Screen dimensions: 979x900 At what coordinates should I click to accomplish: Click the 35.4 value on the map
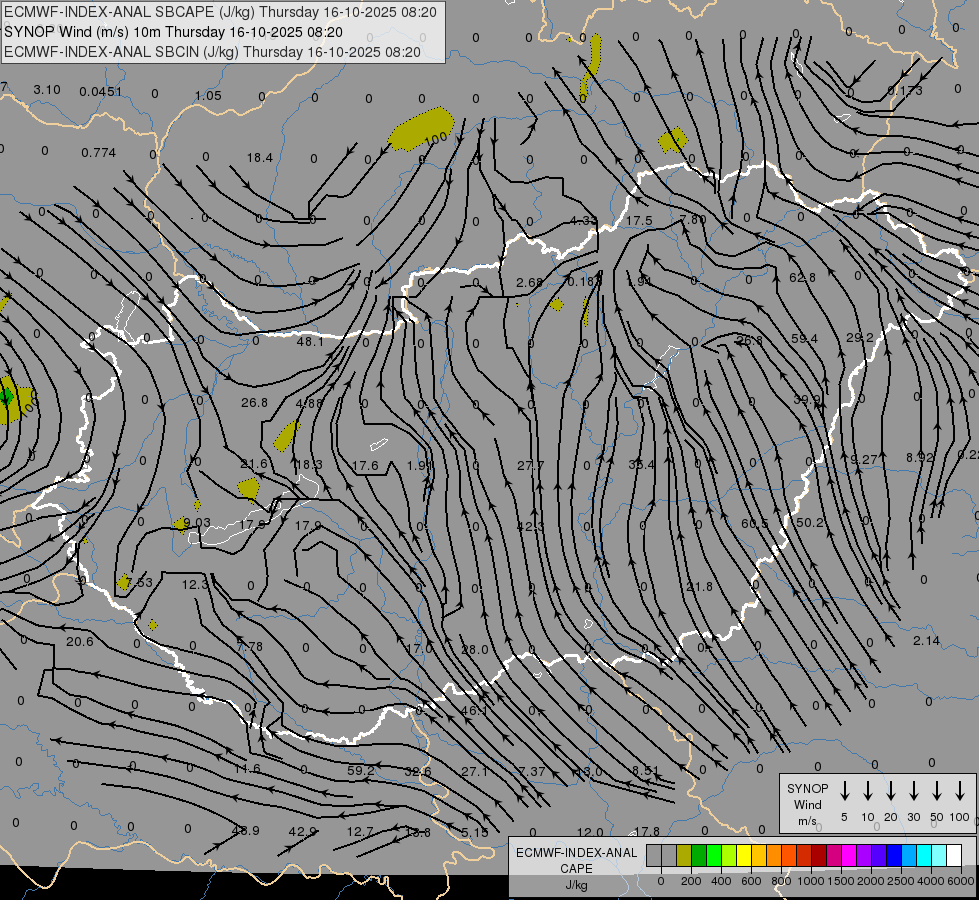642,464
